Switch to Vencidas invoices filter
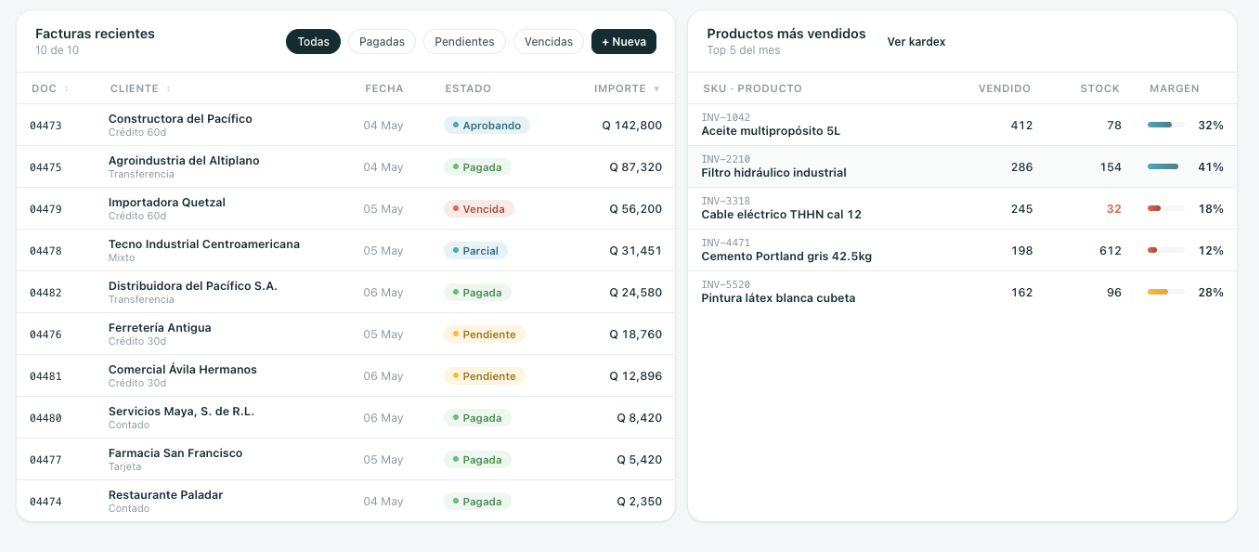 coord(548,42)
